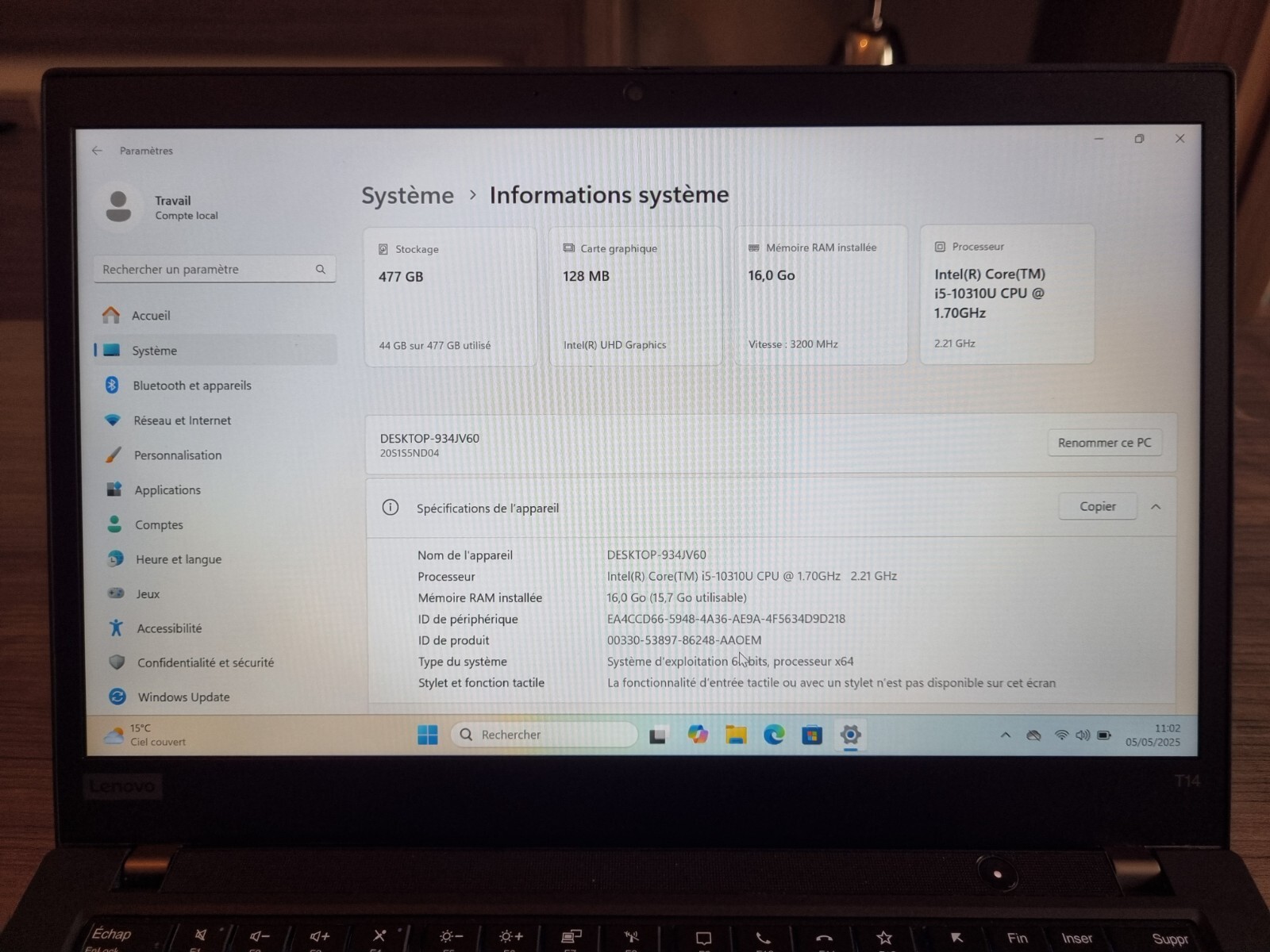Select device name DESKTOP-934JV60 in specs
The height and width of the screenshot is (952, 1270).
click(656, 555)
